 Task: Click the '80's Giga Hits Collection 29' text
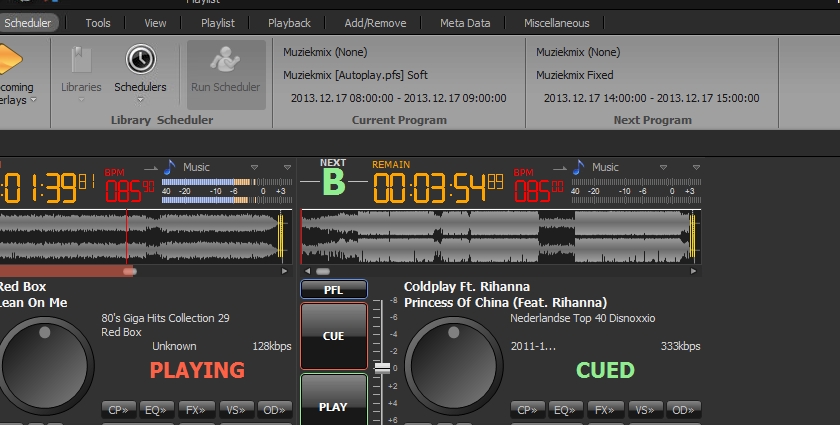(x=166, y=318)
